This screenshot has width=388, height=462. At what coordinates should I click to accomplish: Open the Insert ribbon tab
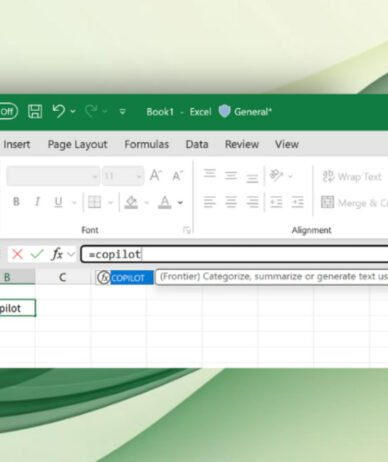17,144
